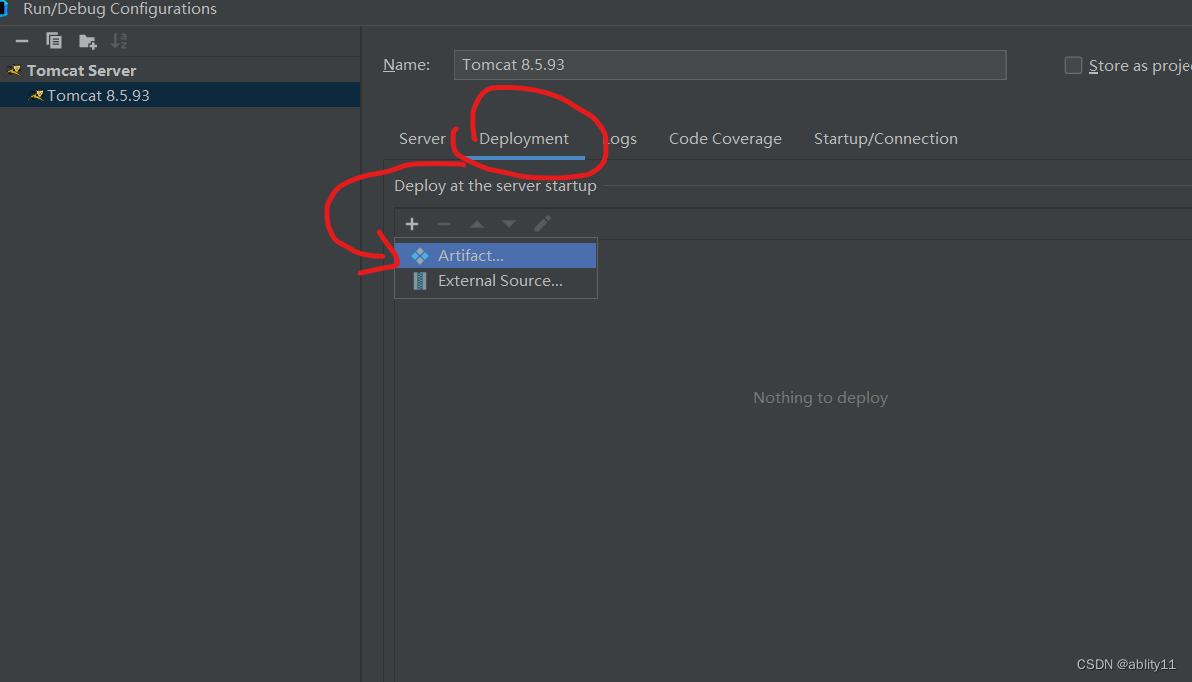The width and height of the screenshot is (1192, 682).
Task: Choose Artifact... from the popup menu
Action: pyautogui.click(x=496, y=255)
